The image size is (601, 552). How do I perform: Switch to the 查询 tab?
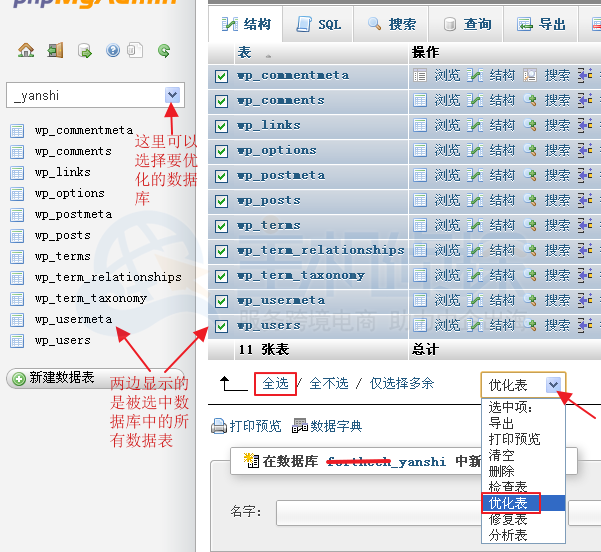coord(466,24)
